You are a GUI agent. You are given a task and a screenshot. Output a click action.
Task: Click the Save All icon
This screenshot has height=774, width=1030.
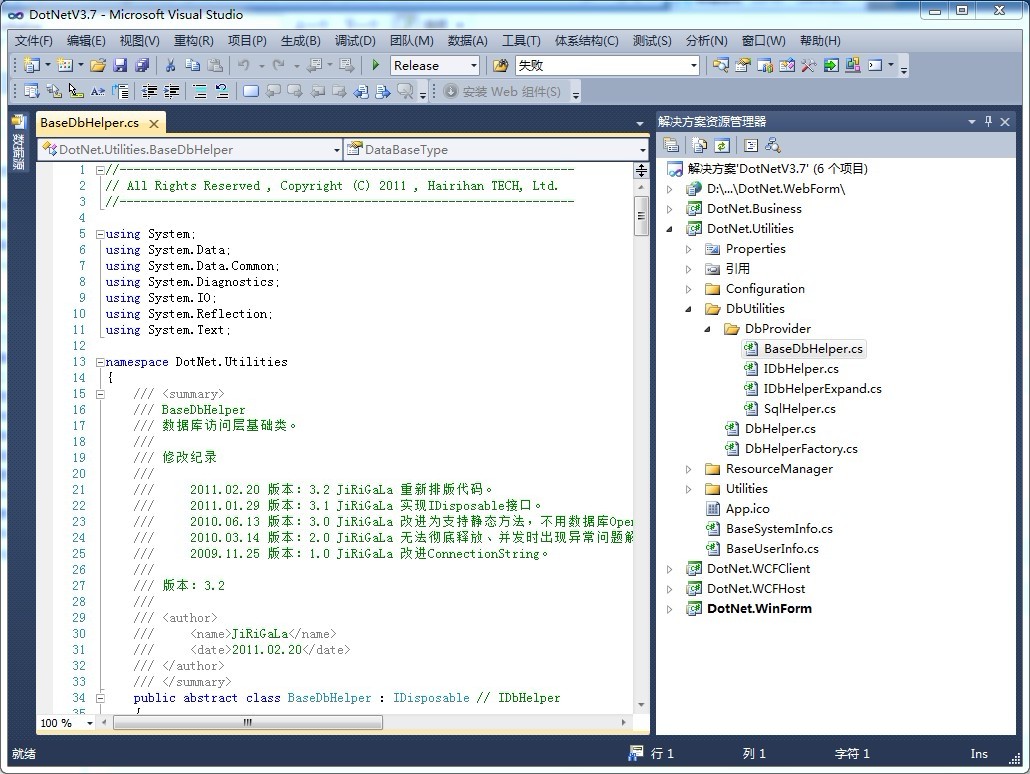[x=142, y=65]
